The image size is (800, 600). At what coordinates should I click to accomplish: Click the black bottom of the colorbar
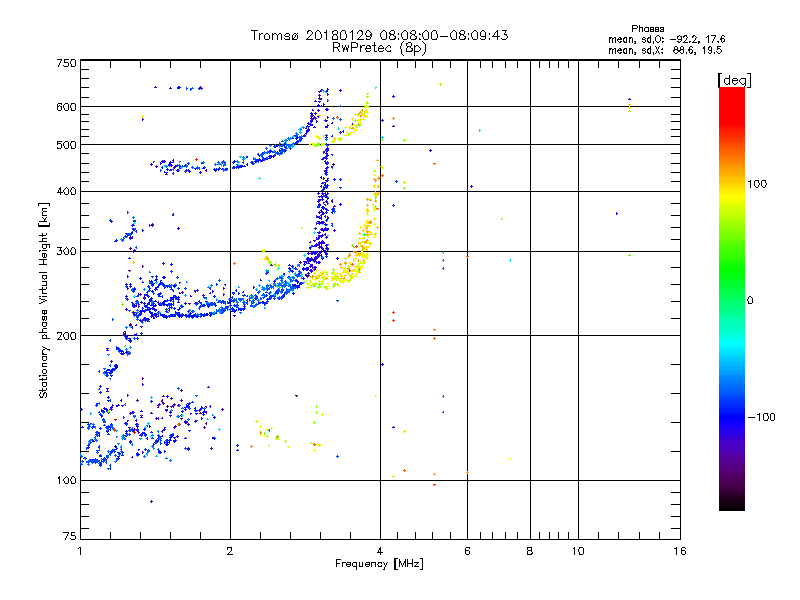click(732, 503)
